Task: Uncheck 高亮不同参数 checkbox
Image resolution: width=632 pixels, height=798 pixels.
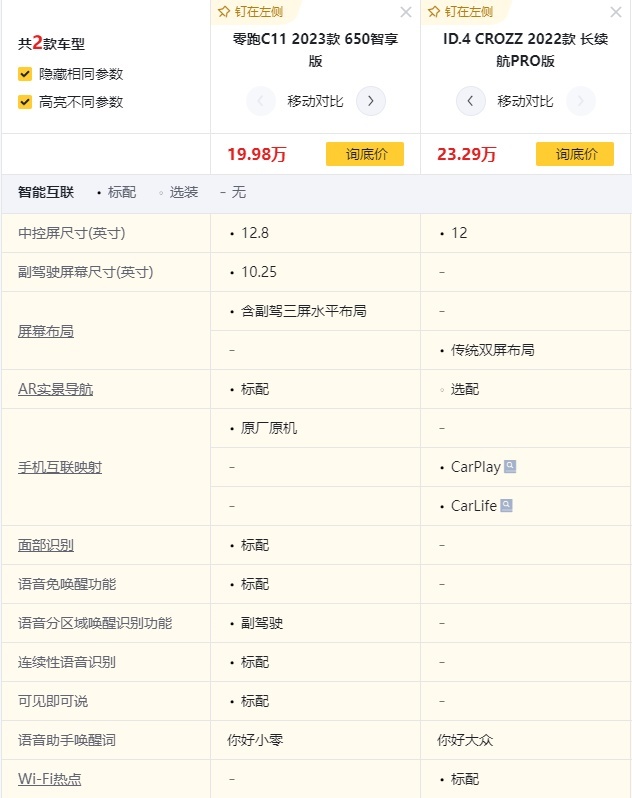Action: pyautogui.click(x=25, y=102)
